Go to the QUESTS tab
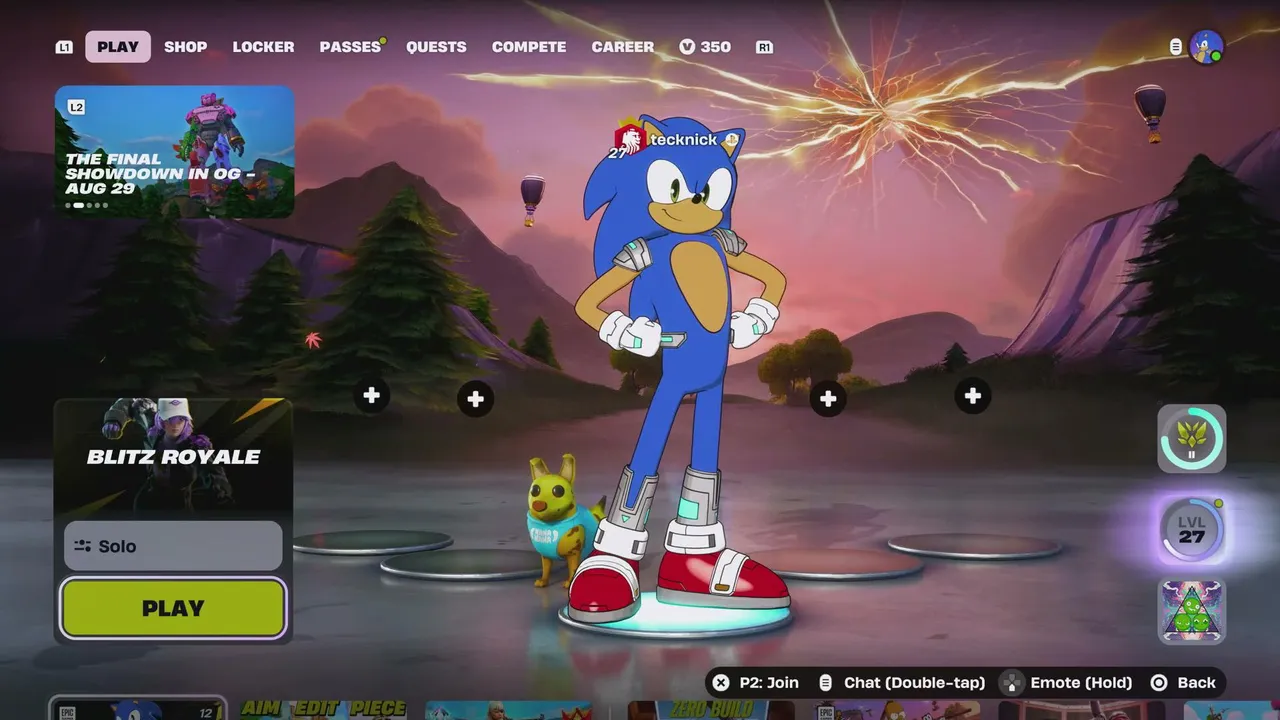Viewport: 1280px width, 720px height. coord(436,47)
